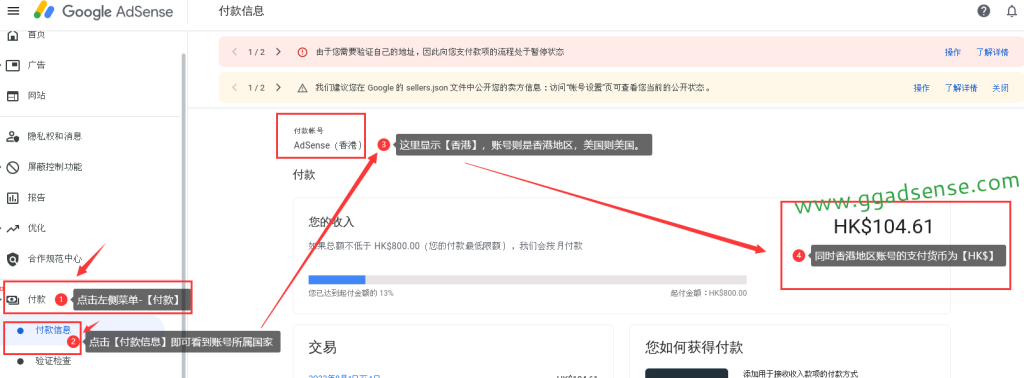Click the 您已达到起付金额的 13% label

tap(351, 294)
